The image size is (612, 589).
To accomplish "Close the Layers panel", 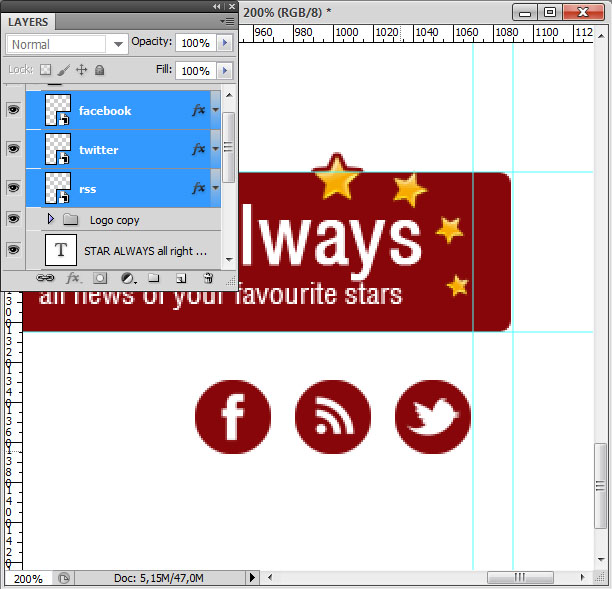I will tap(232, 6).
